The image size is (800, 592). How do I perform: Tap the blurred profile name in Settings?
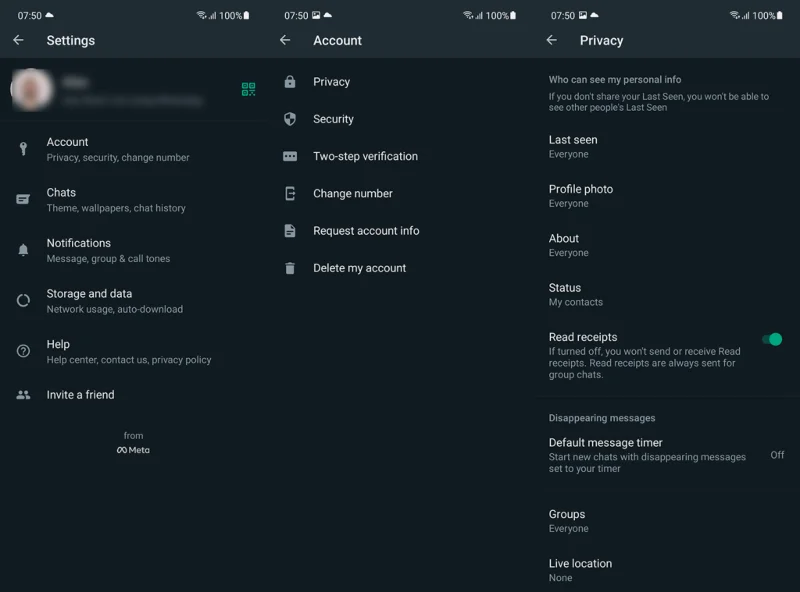[76, 82]
